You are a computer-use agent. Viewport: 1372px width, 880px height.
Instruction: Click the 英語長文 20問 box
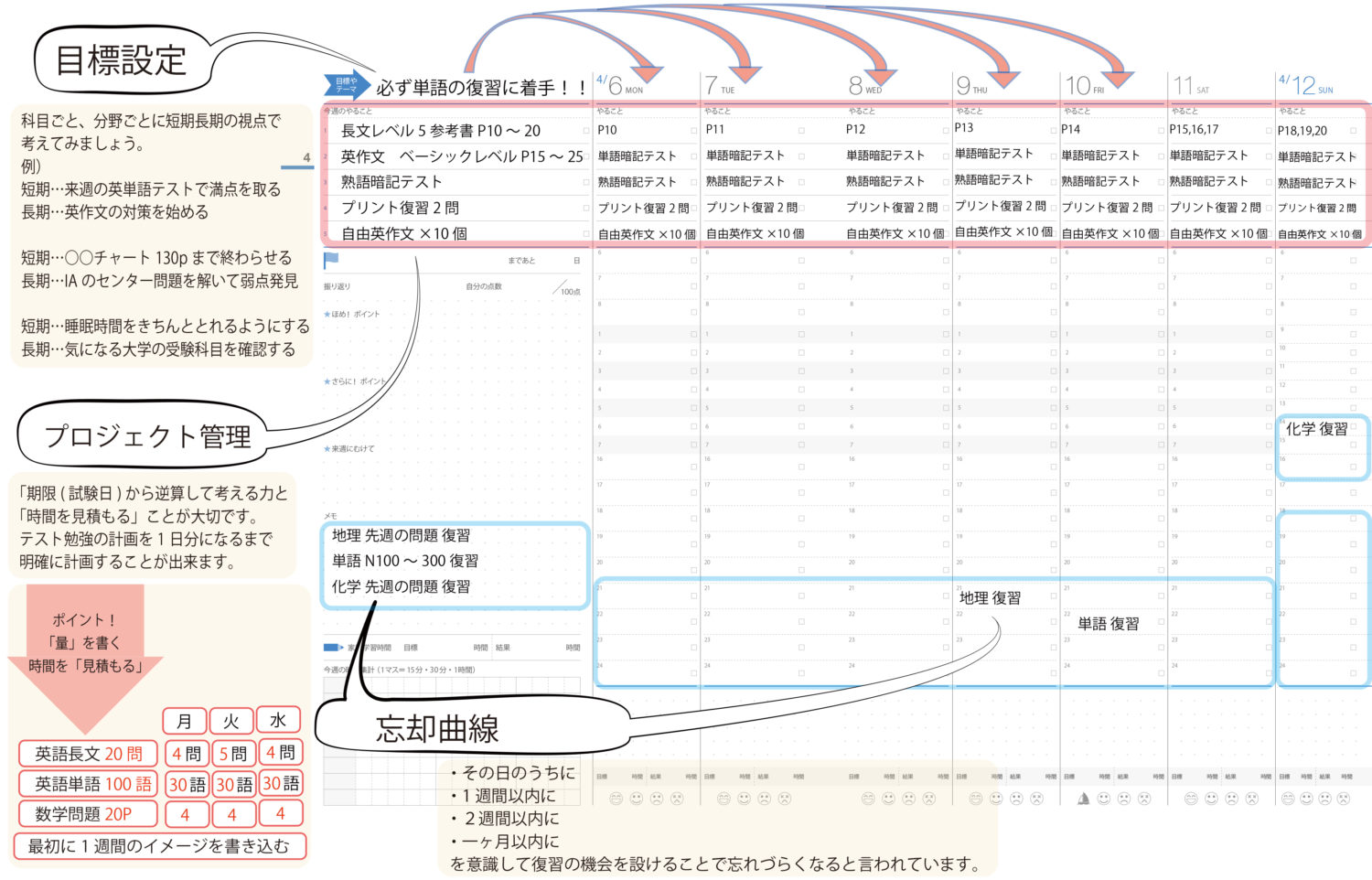coord(89,754)
